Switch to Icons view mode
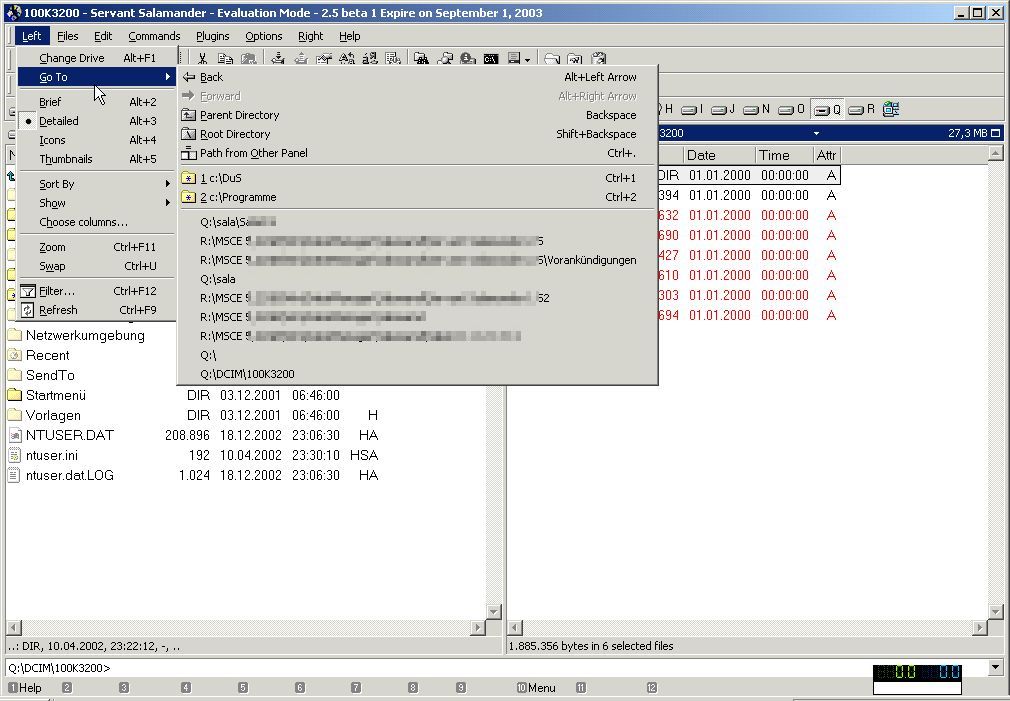Image resolution: width=1010 pixels, height=701 pixels. [x=96, y=140]
